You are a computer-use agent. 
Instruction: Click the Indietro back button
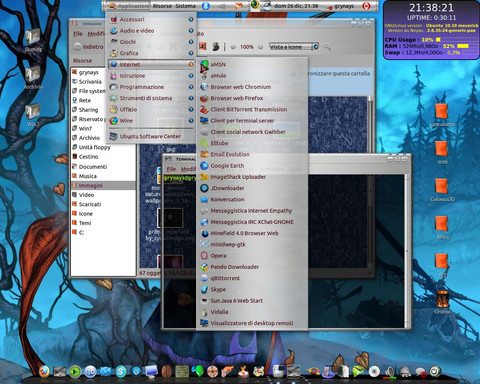point(89,47)
